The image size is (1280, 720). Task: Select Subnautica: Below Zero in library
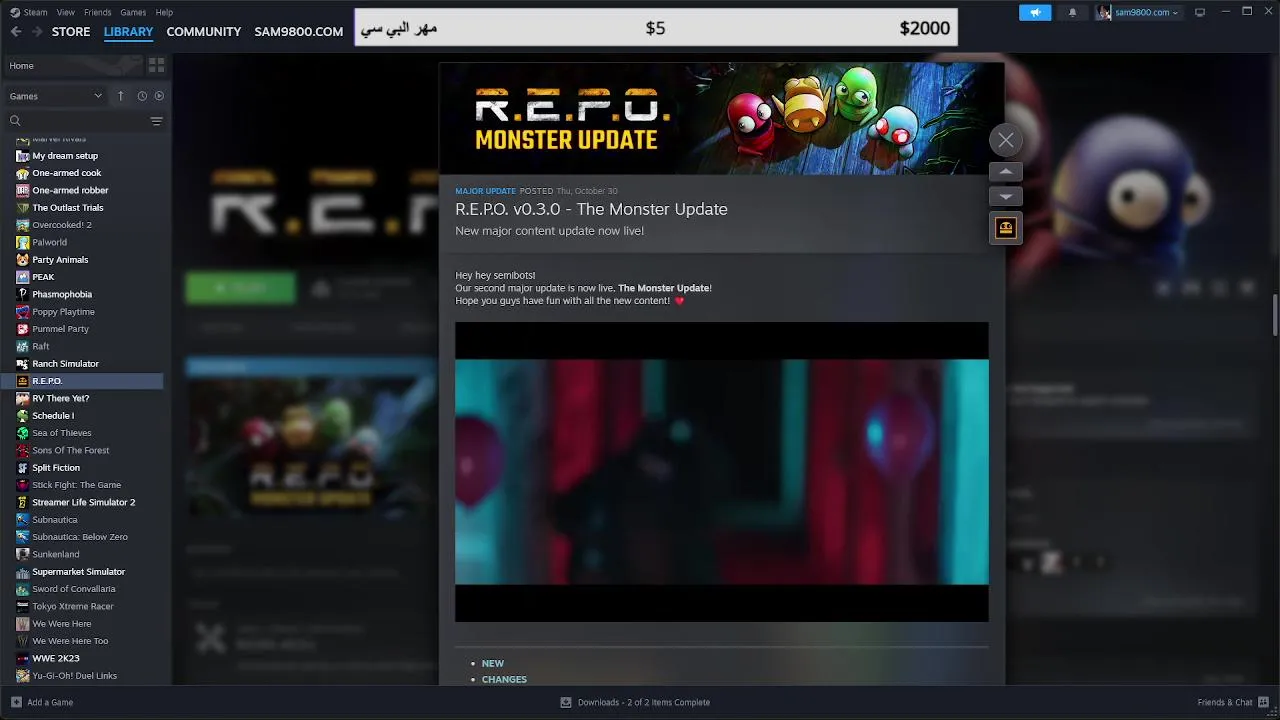tap(82, 537)
